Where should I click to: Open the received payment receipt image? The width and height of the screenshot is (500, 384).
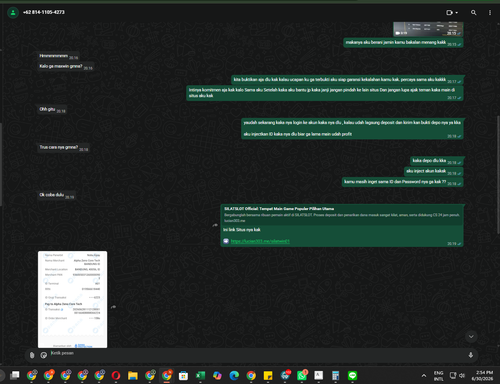coord(72,299)
